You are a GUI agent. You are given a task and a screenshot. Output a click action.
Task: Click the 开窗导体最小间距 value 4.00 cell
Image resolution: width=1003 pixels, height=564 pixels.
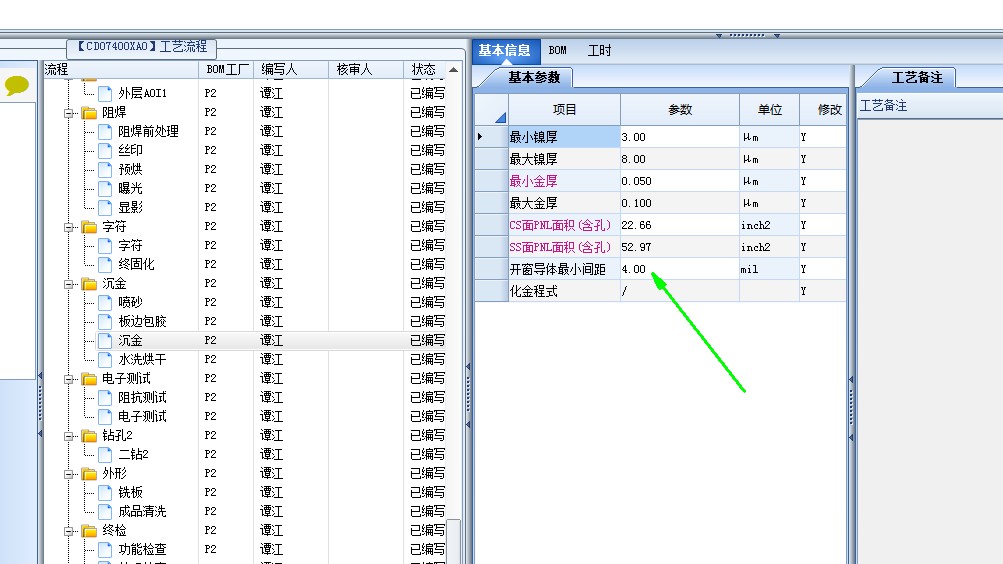pos(680,269)
